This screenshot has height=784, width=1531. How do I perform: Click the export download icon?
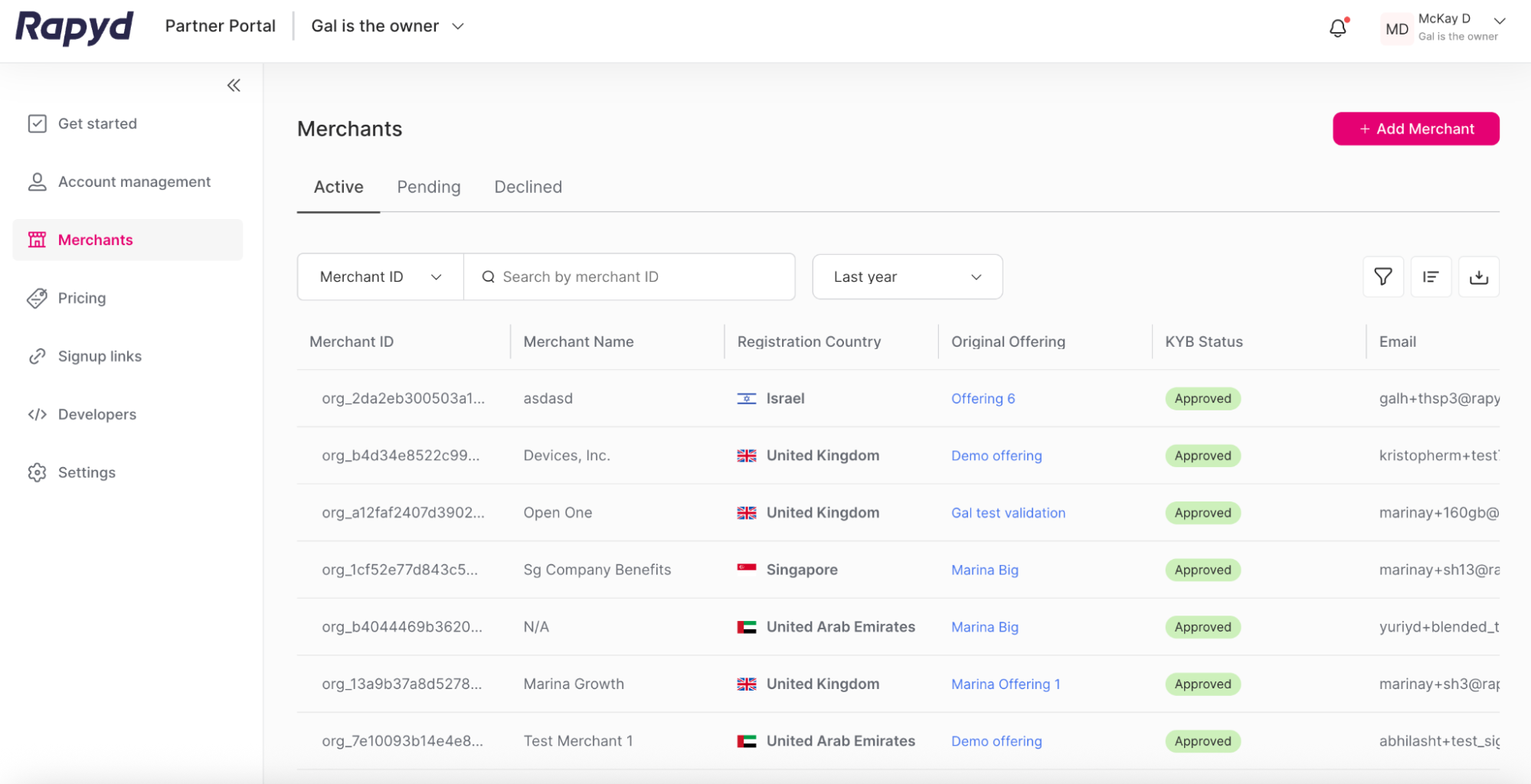1479,276
